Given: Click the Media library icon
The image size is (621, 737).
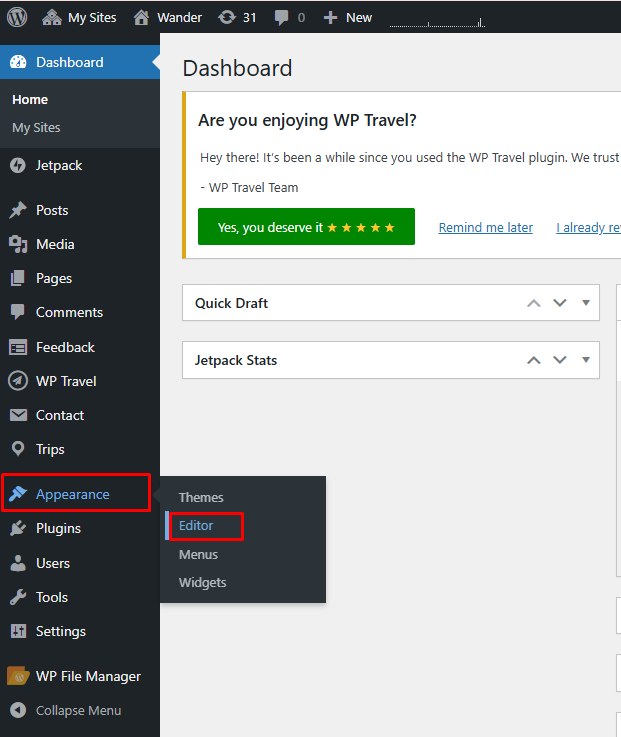Looking at the screenshot, I should click(18, 244).
